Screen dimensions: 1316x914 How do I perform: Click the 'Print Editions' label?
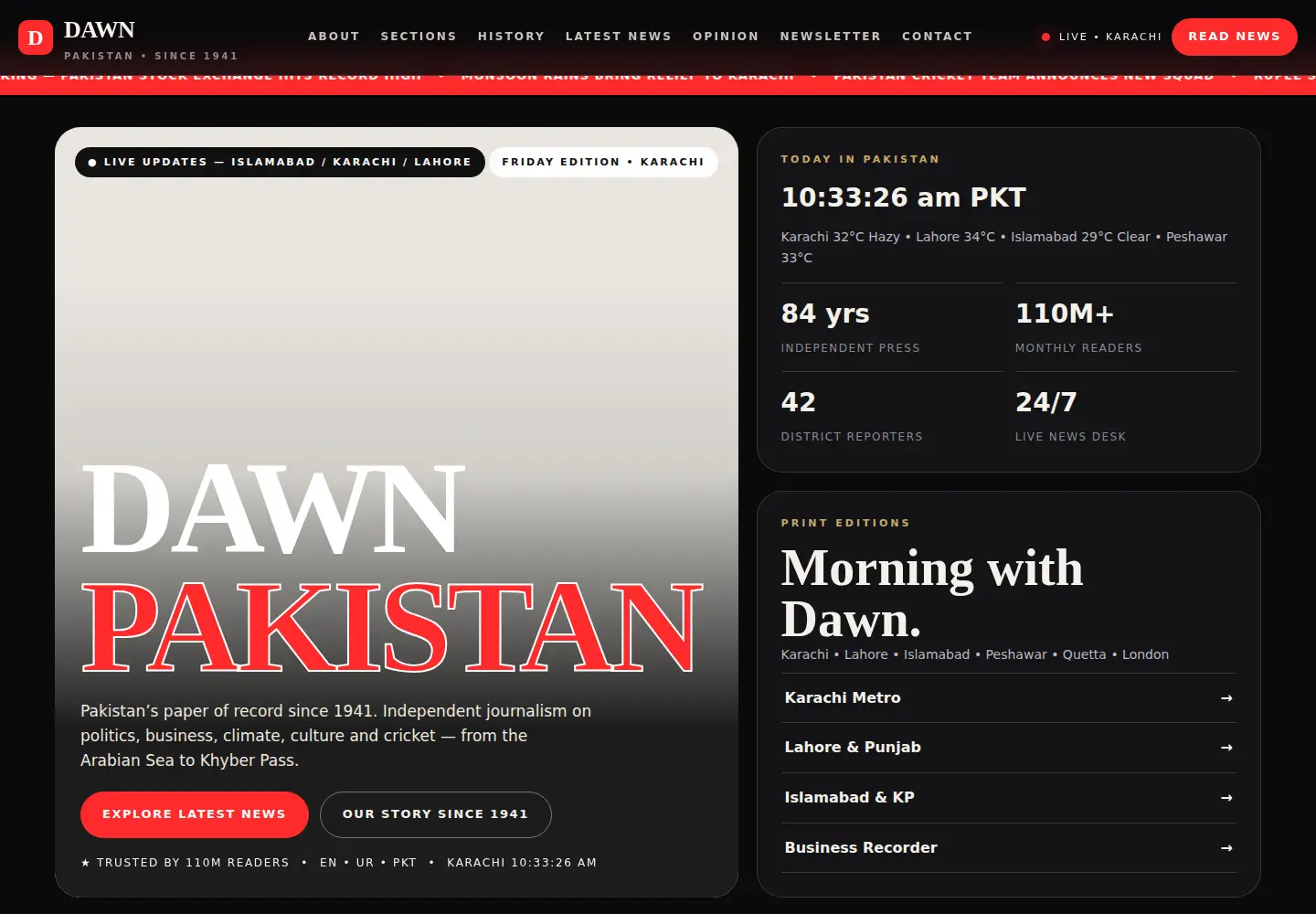point(845,523)
